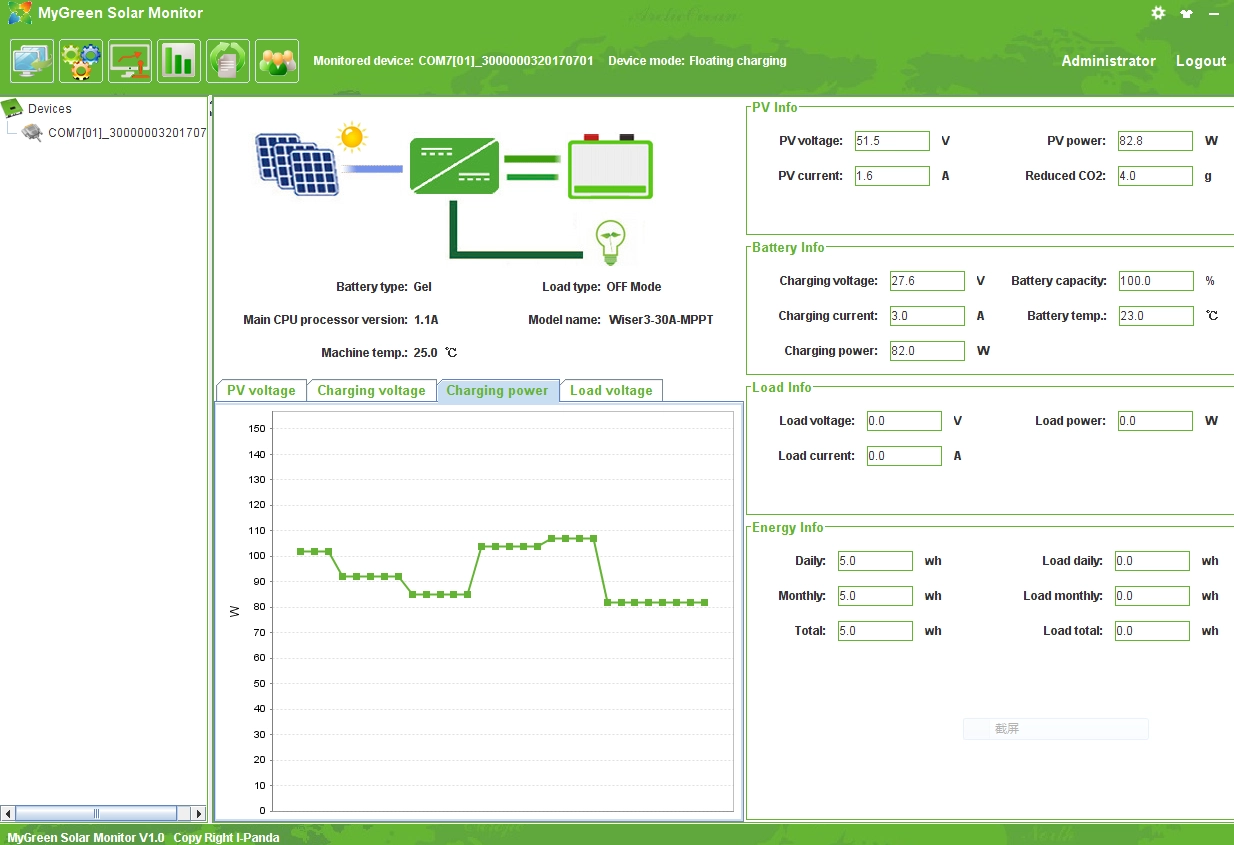Click the Logout link

(1200, 61)
